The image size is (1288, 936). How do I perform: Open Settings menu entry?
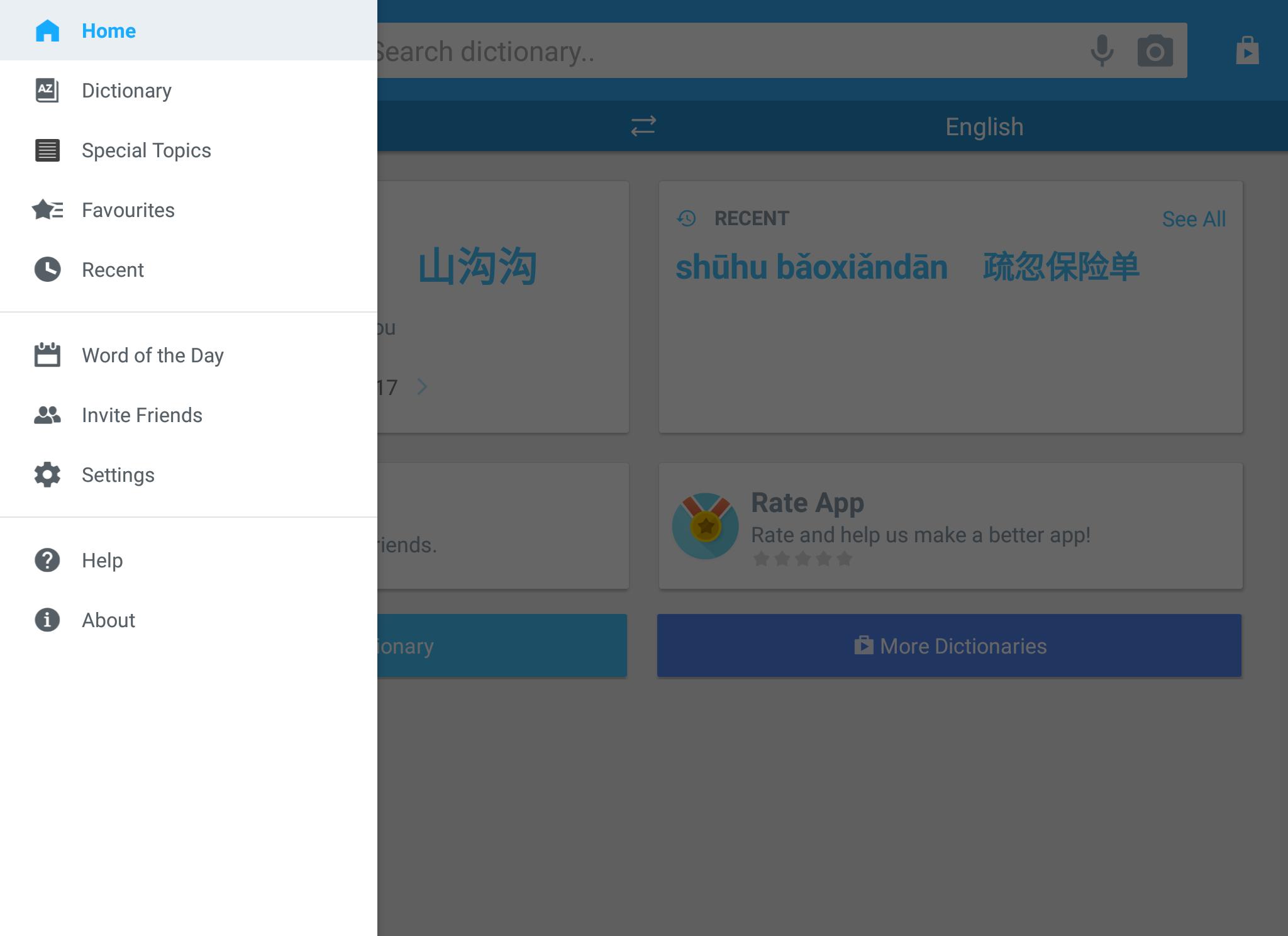pyautogui.click(x=189, y=474)
